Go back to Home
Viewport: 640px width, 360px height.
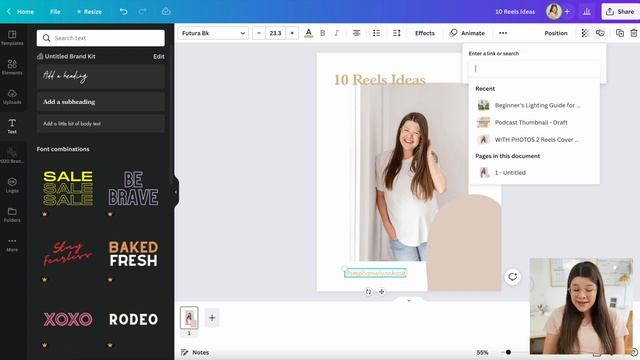(20, 11)
